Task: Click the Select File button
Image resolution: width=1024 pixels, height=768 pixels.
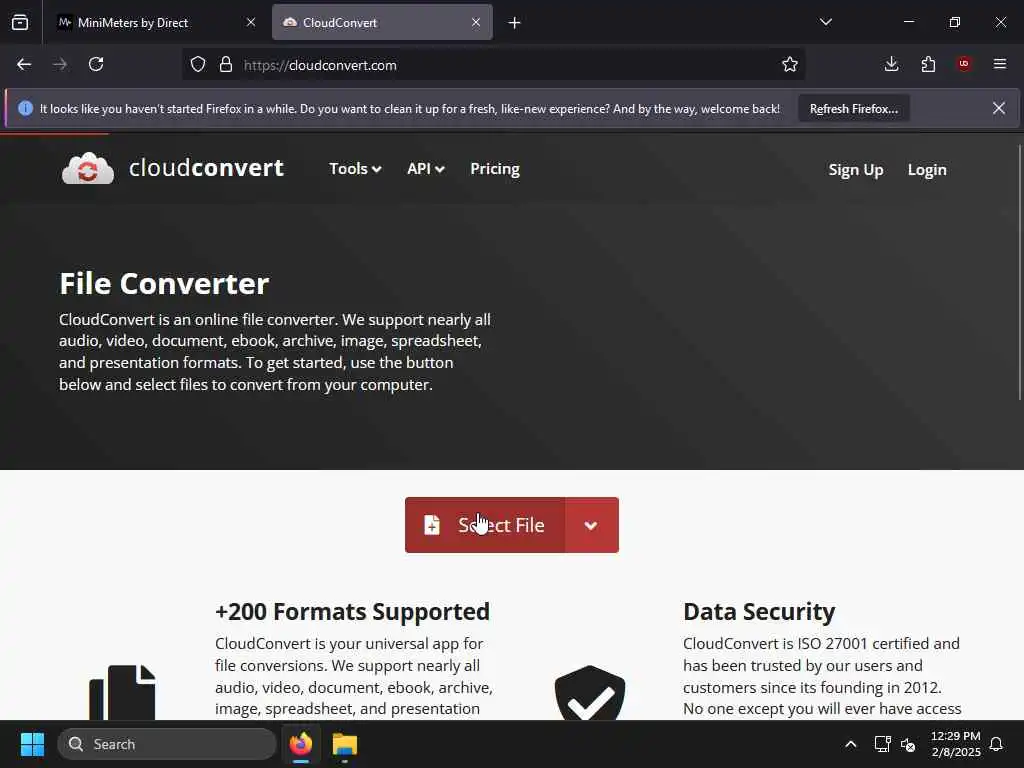Action: [x=485, y=525]
